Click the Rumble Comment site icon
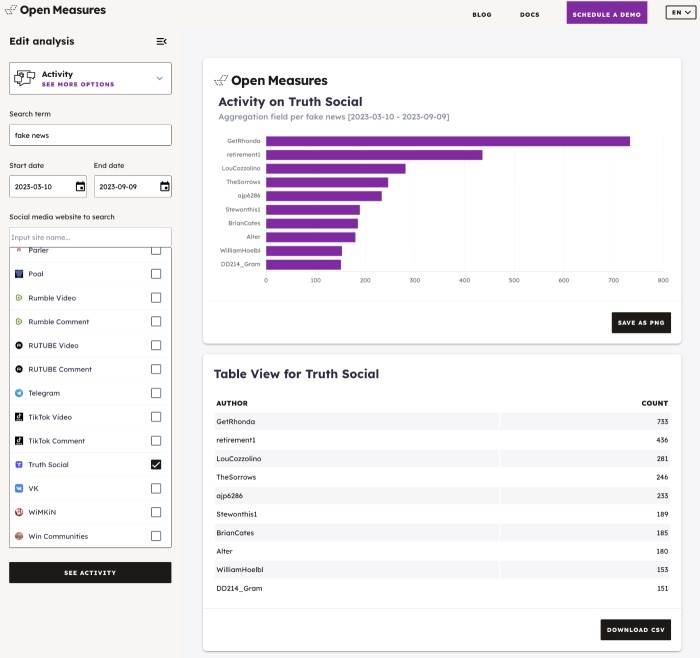This screenshot has width=700, height=658. 19,321
